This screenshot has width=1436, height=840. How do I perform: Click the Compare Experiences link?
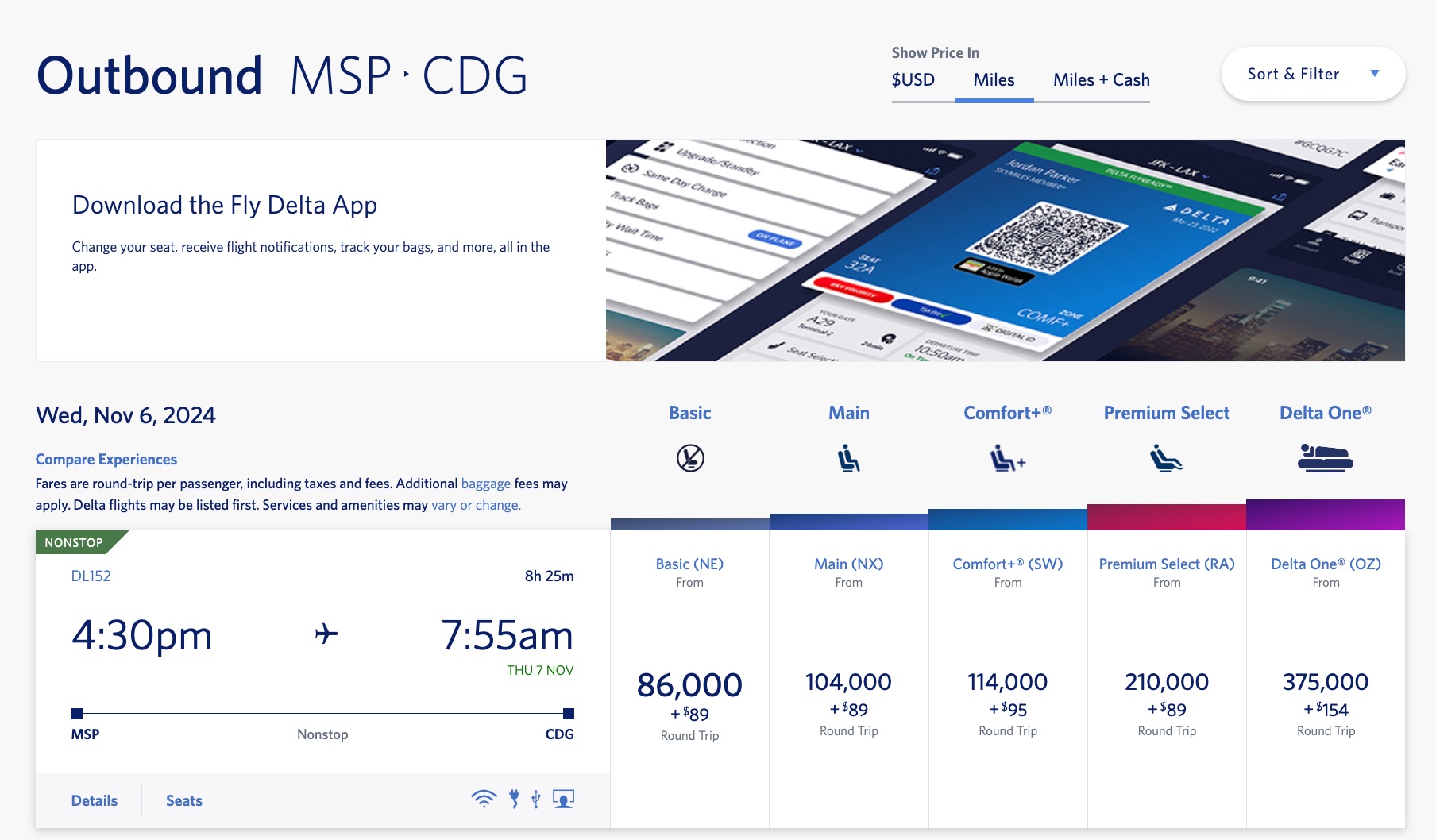106,459
